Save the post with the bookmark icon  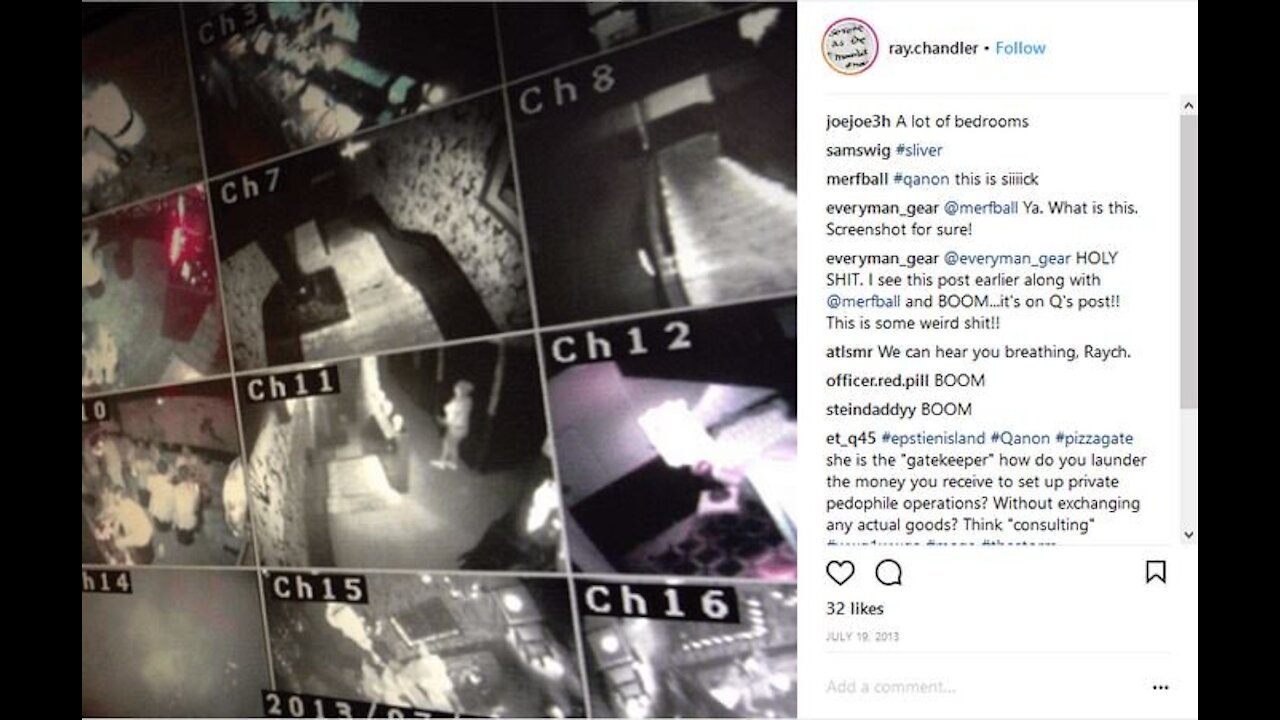[x=1155, y=572]
